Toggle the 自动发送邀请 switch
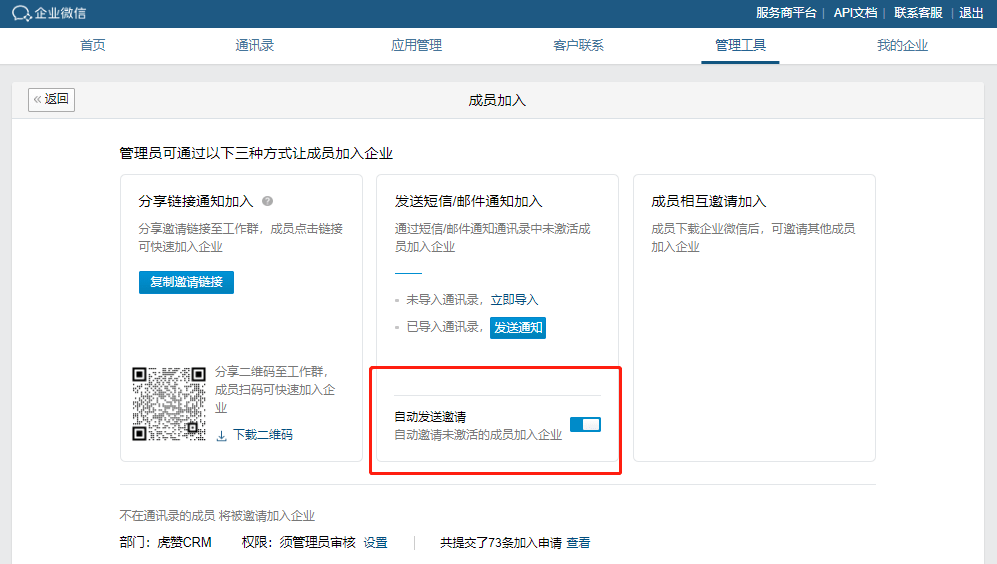This screenshot has height=564, width=997. click(585, 424)
